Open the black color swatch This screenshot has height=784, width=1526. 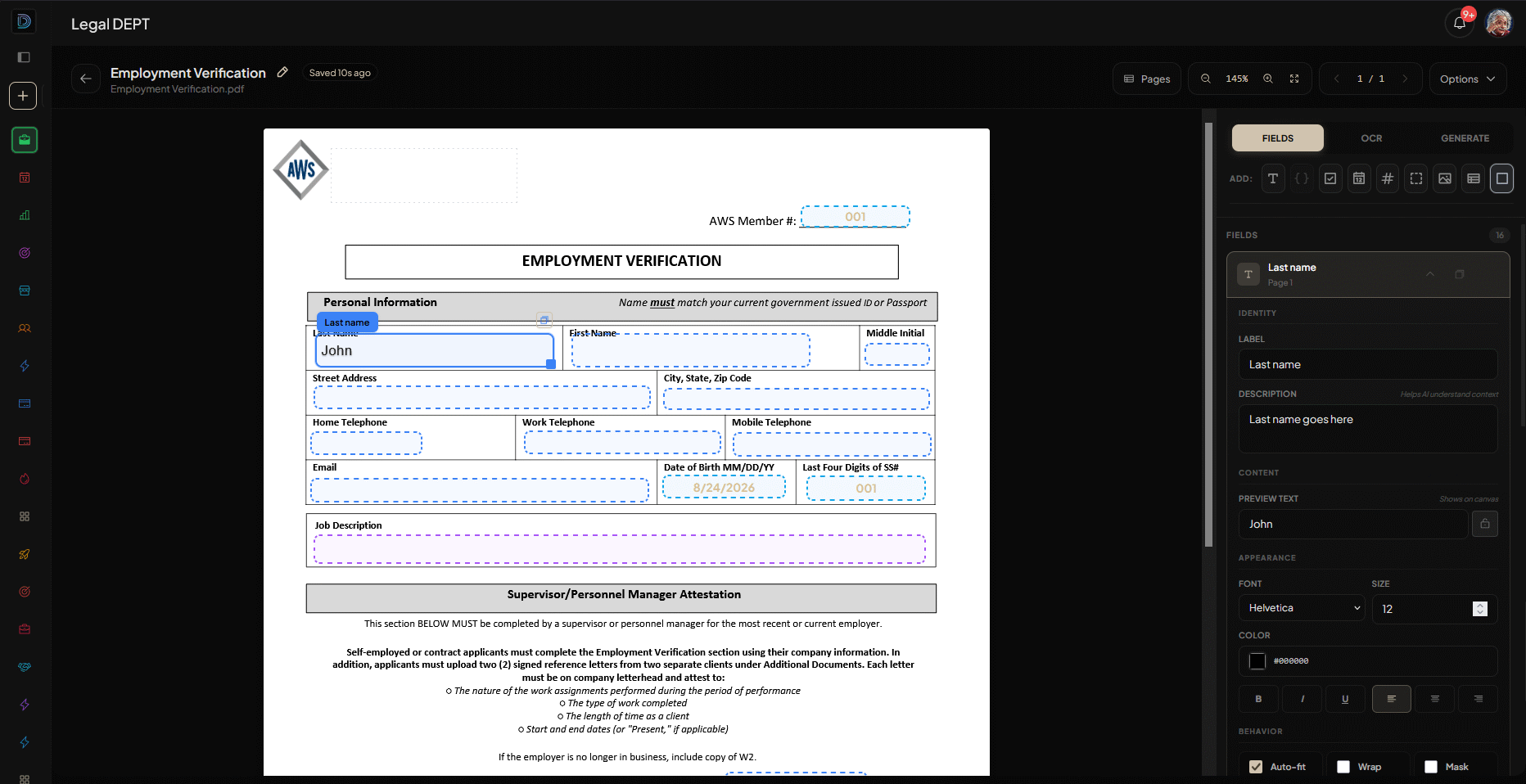(1257, 661)
